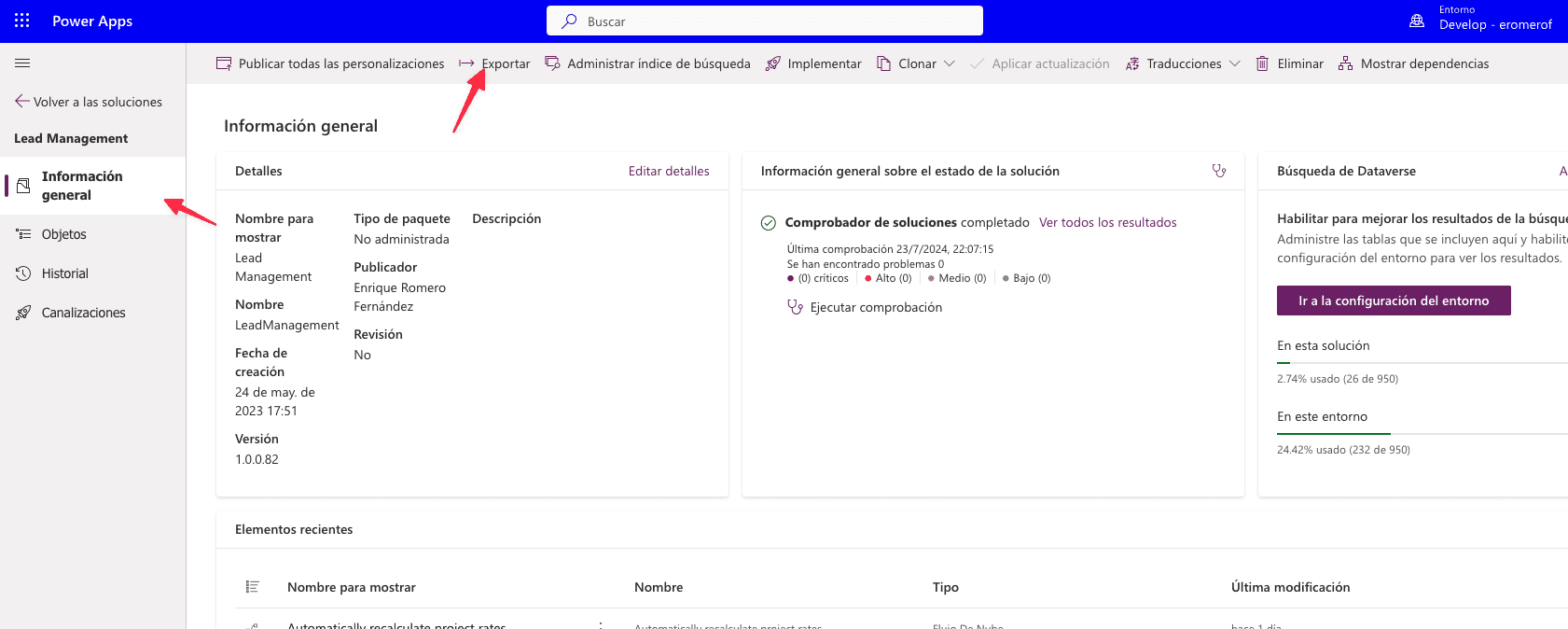Click the En esta solución usage bar
Viewport: 1568px width, 629px height.
(1422, 362)
